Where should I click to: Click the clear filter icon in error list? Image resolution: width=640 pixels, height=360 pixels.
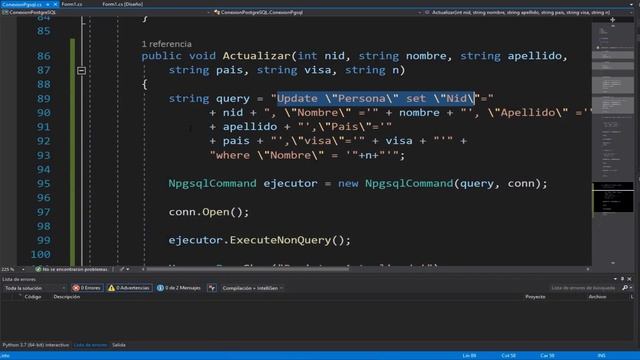pyautogui.click(x=211, y=288)
